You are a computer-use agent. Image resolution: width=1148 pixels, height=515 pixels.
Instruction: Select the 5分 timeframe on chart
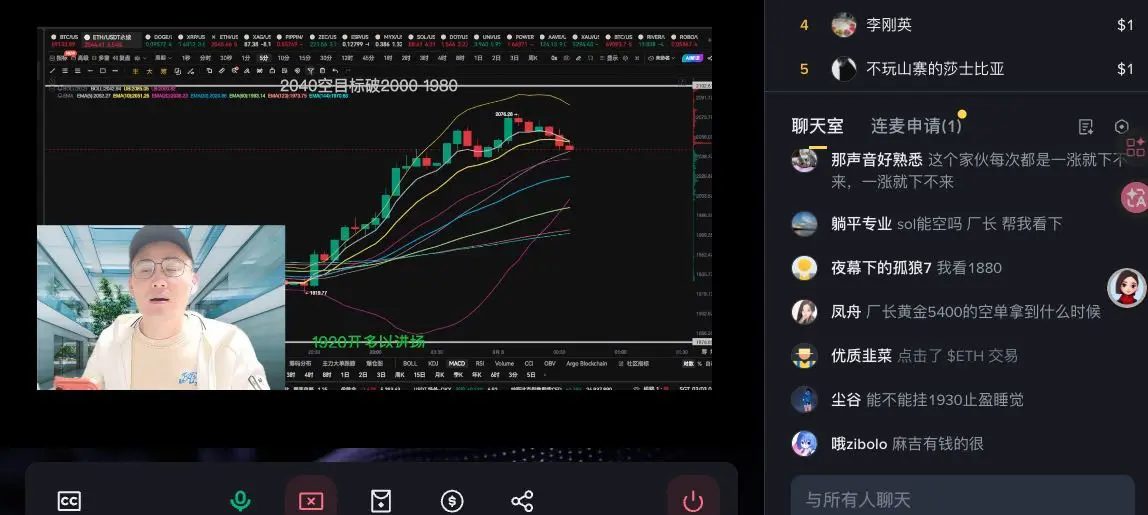tap(264, 58)
